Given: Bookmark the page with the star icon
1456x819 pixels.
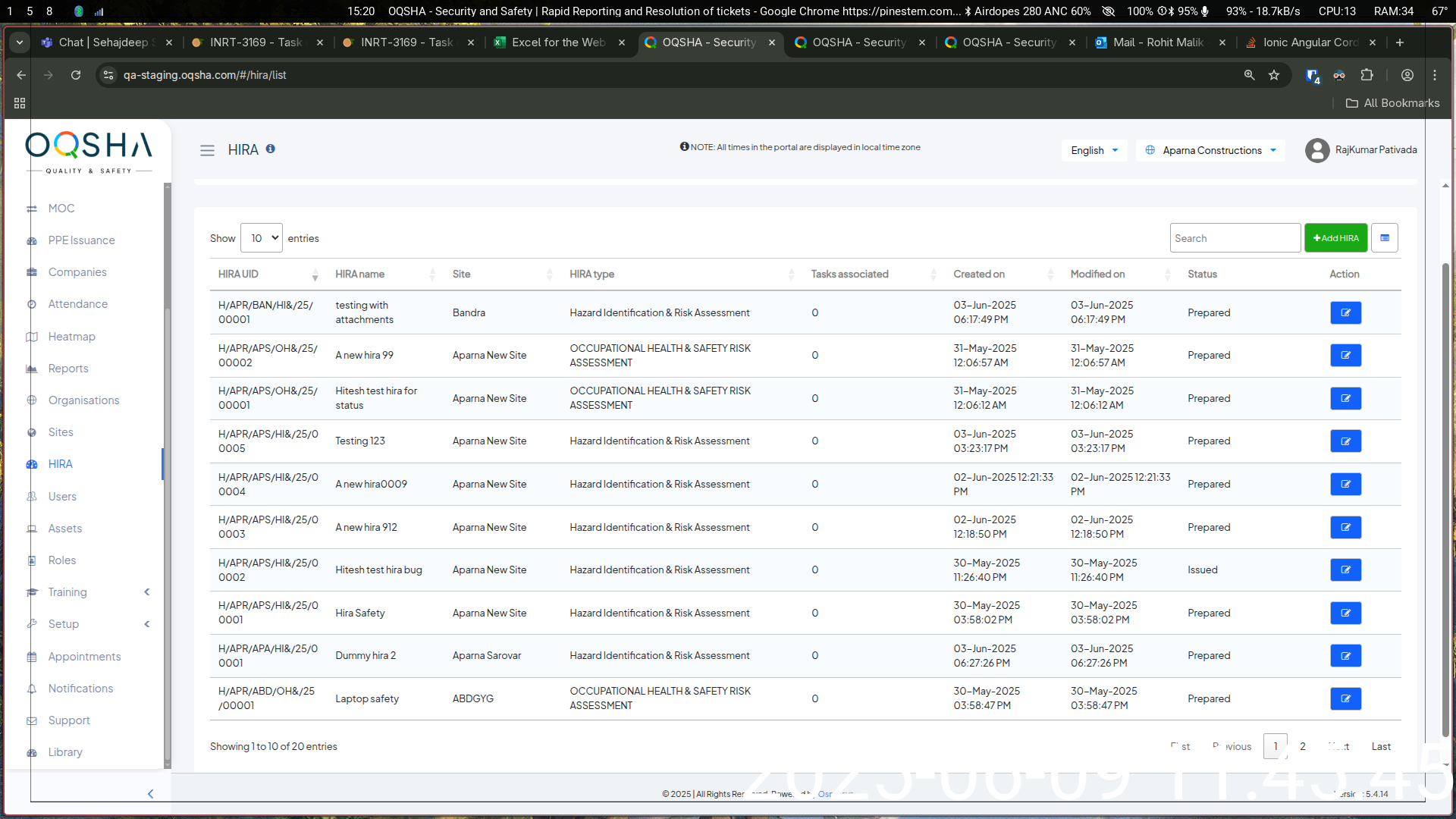Looking at the screenshot, I should (x=1274, y=75).
